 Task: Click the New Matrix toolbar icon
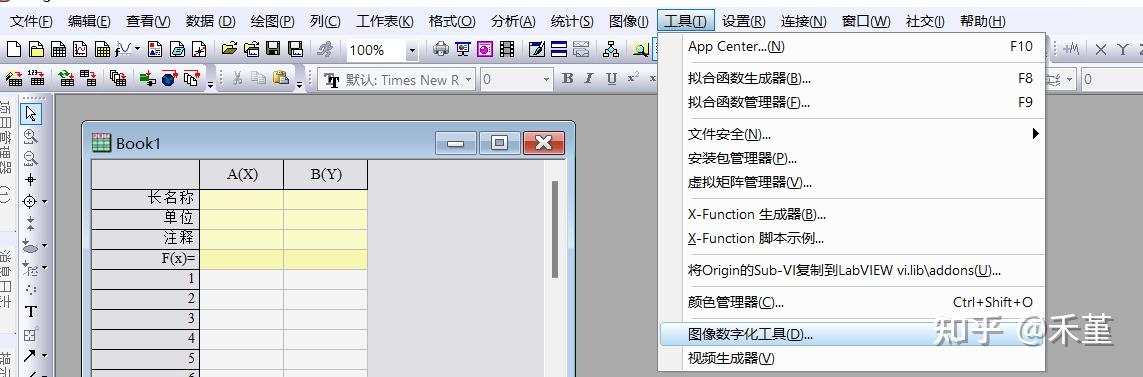(103, 50)
